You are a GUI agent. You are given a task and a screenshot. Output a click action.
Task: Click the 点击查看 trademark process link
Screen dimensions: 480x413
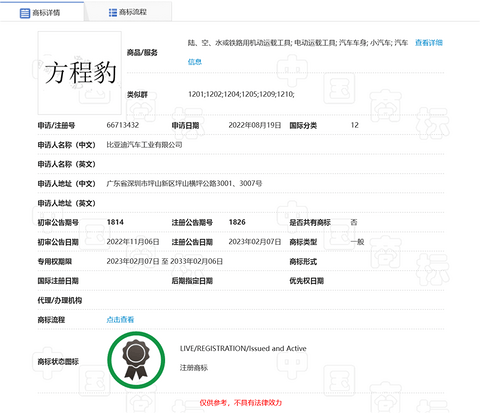[x=120, y=320]
